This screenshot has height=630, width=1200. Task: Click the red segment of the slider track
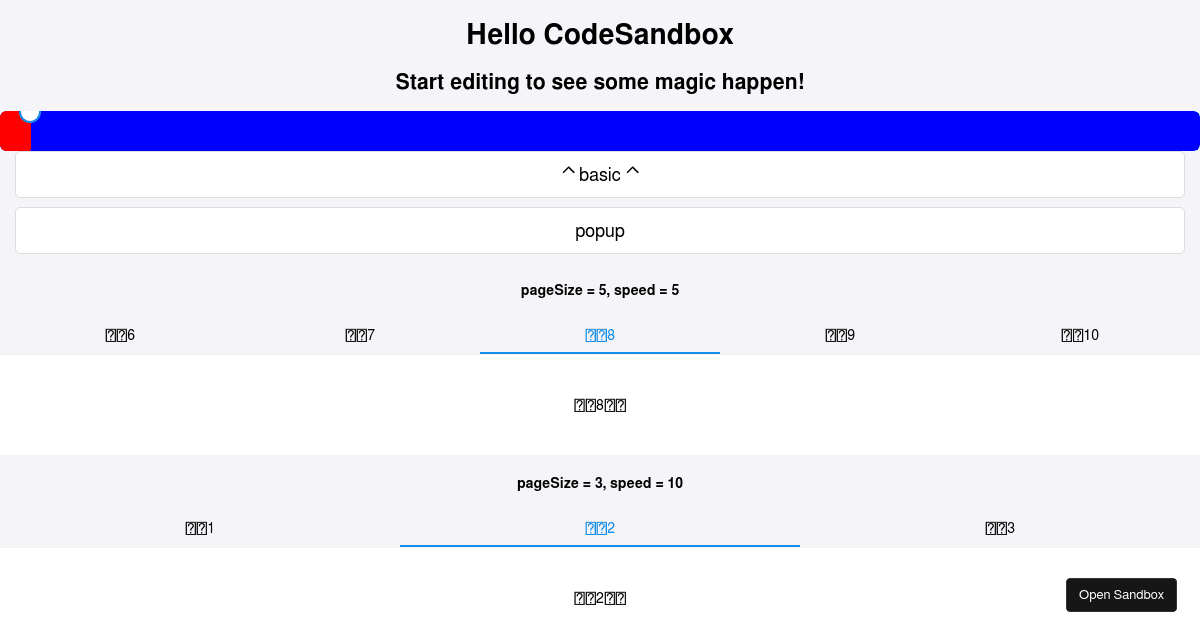(15, 131)
